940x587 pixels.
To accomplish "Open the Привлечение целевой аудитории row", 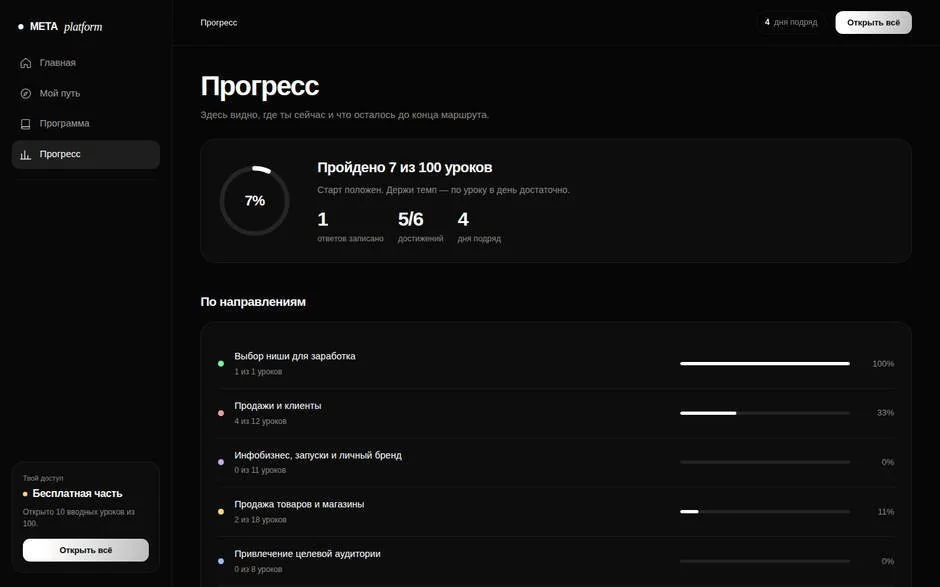I will (x=556, y=561).
